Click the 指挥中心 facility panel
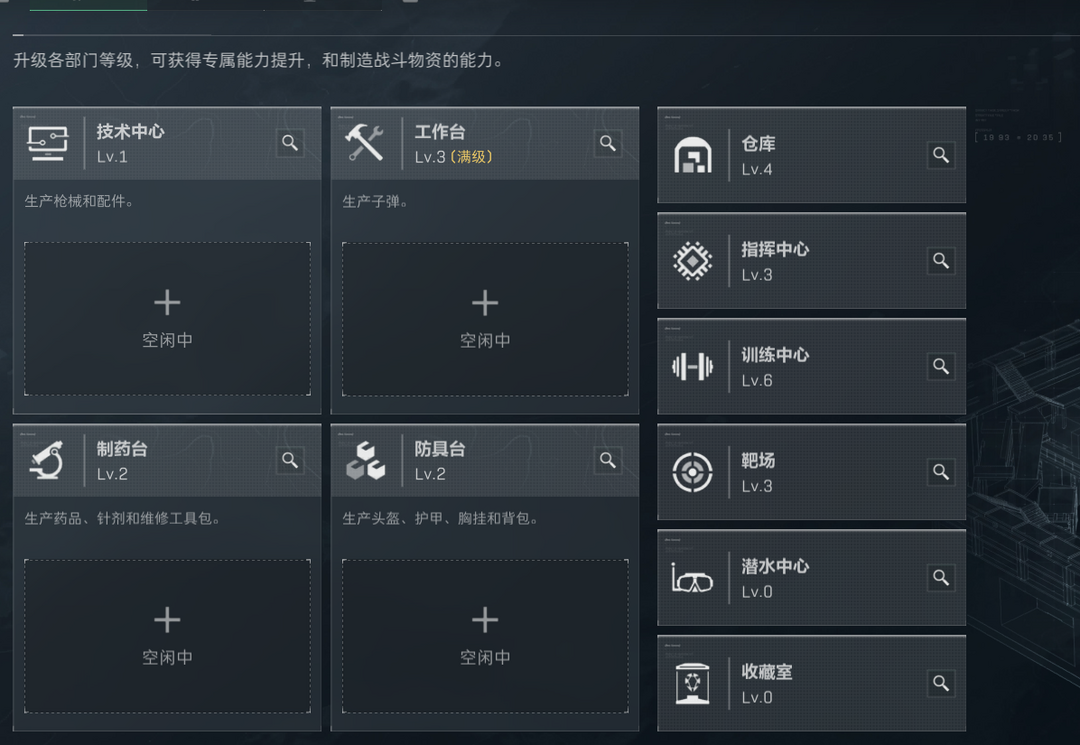 tap(812, 261)
